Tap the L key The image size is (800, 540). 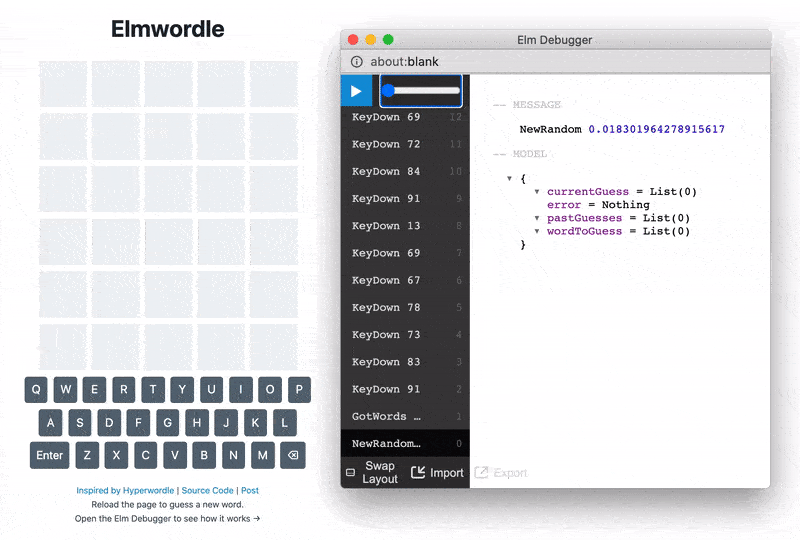pyautogui.click(x=285, y=423)
